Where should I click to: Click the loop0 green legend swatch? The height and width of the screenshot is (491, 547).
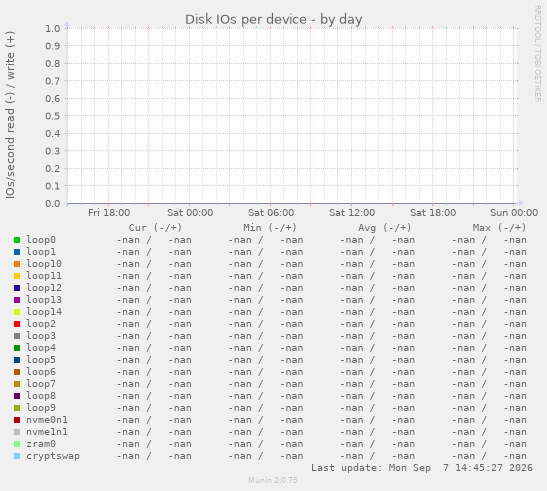click(x=17, y=240)
